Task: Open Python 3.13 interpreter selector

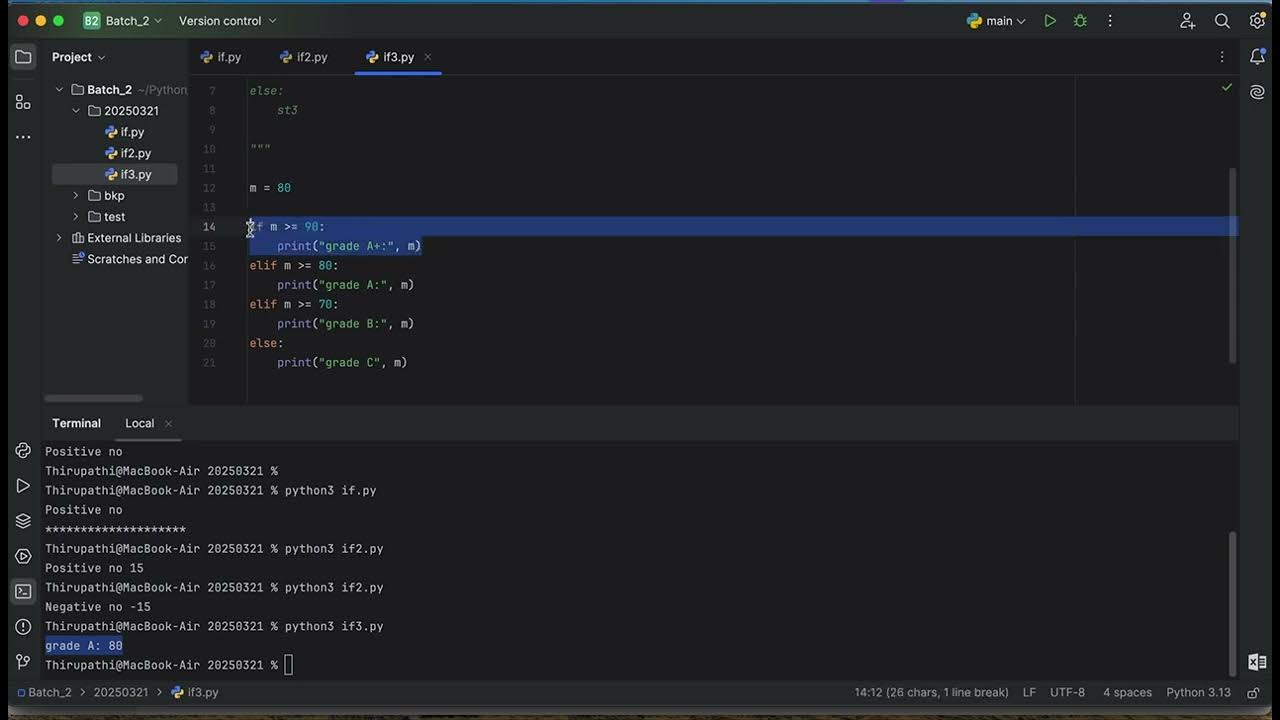Action: pyautogui.click(x=1198, y=692)
